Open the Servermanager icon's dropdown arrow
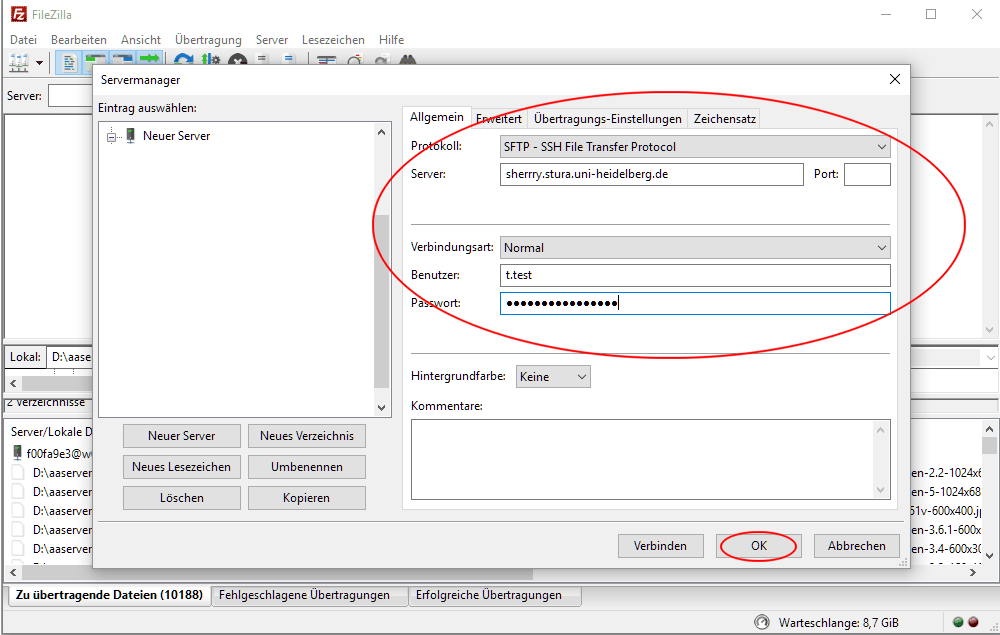Viewport: 1000px width, 635px height. click(x=40, y=62)
